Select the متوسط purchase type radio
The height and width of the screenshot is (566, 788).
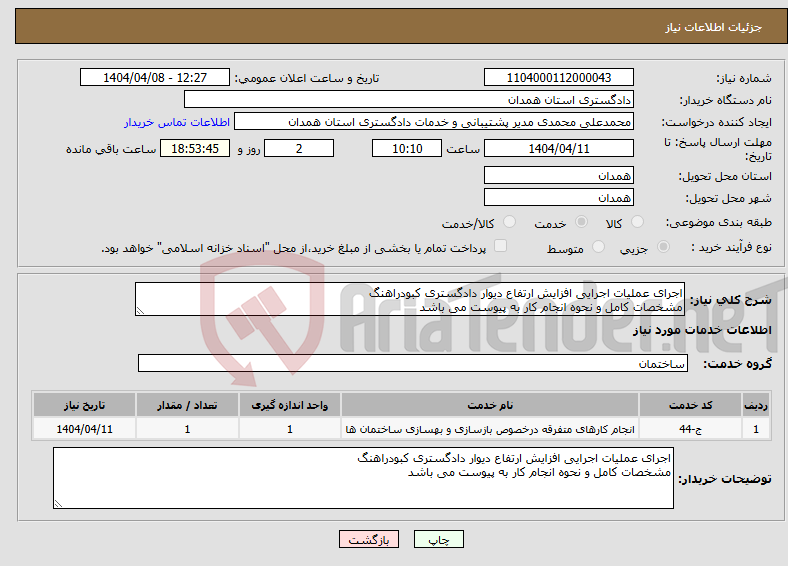pyautogui.click(x=598, y=246)
